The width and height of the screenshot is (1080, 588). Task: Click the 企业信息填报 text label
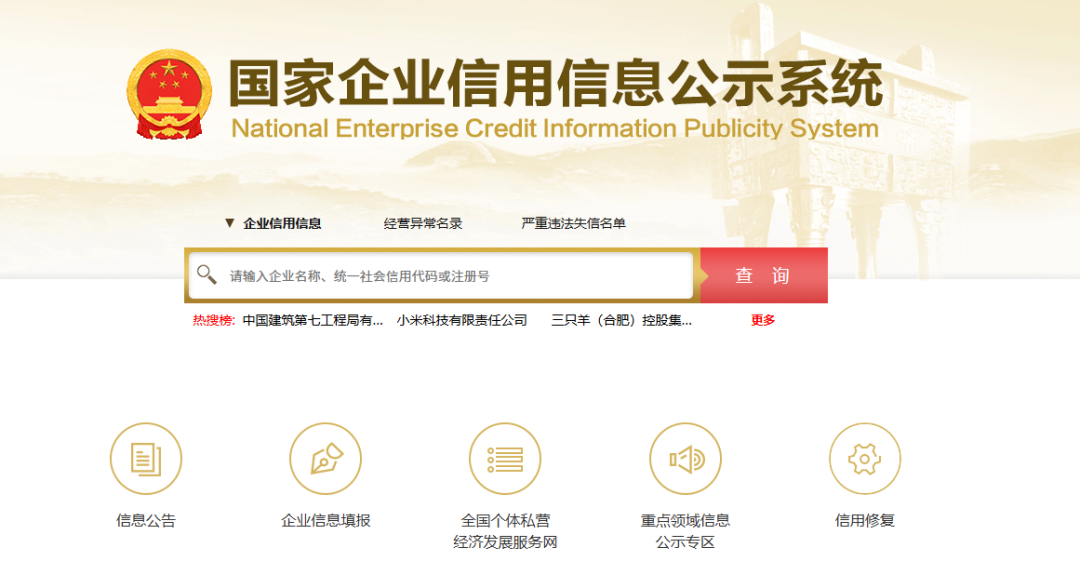pyautogui.click(x=326, y=521)
